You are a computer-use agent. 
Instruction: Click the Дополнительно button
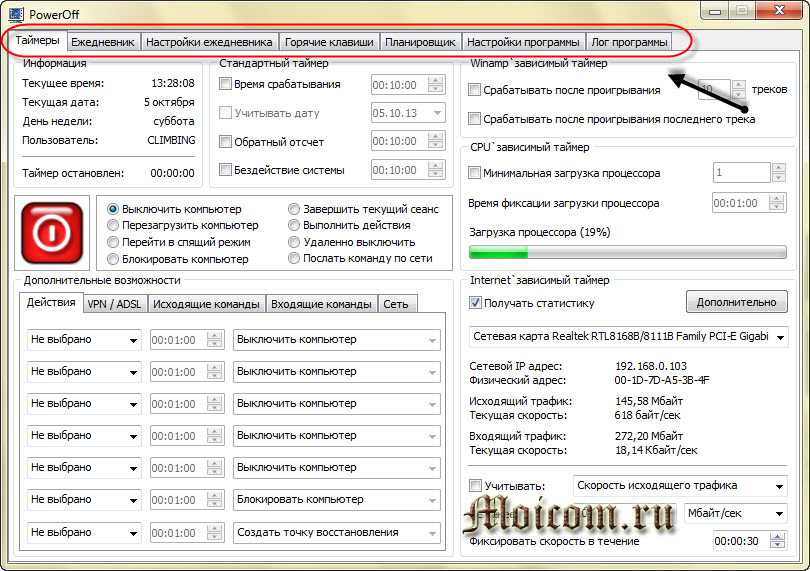(736, 302)
